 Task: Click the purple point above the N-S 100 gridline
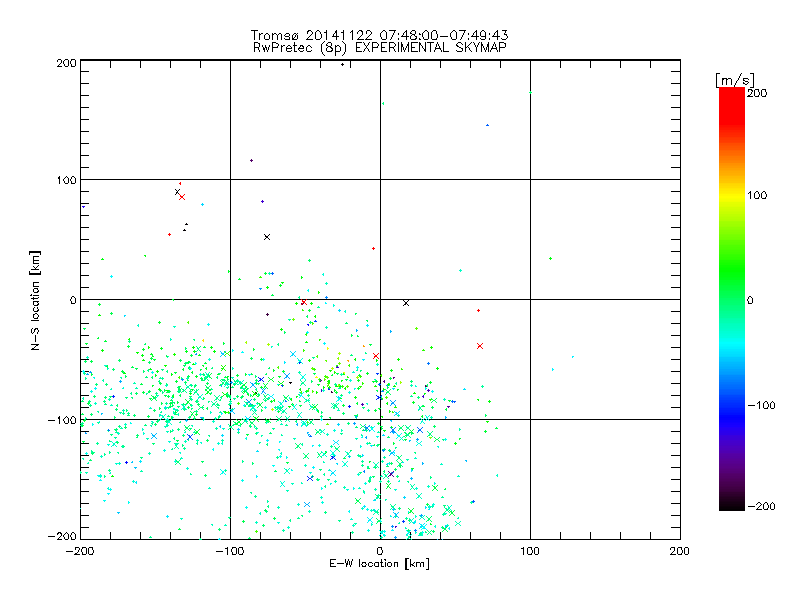(x=251, y=161)
